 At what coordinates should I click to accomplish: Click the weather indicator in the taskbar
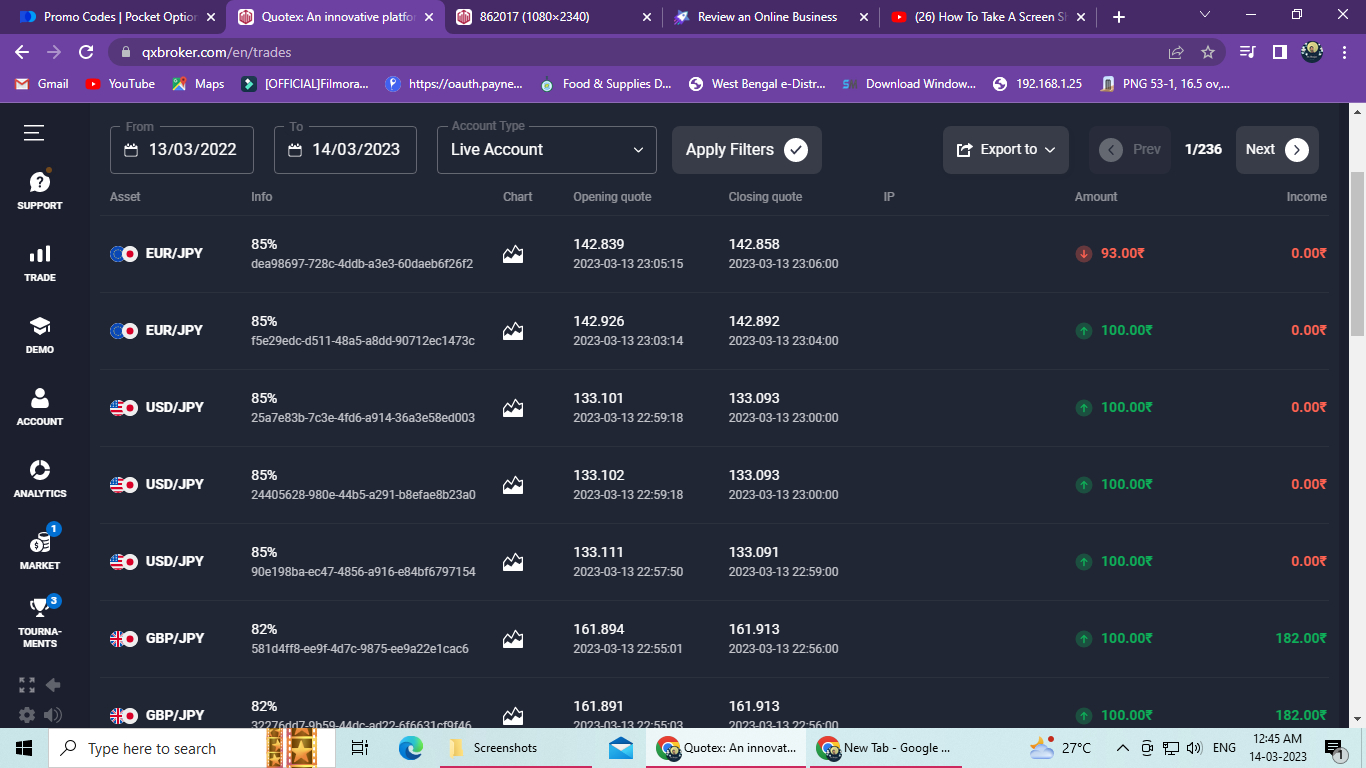[1053, 747]
